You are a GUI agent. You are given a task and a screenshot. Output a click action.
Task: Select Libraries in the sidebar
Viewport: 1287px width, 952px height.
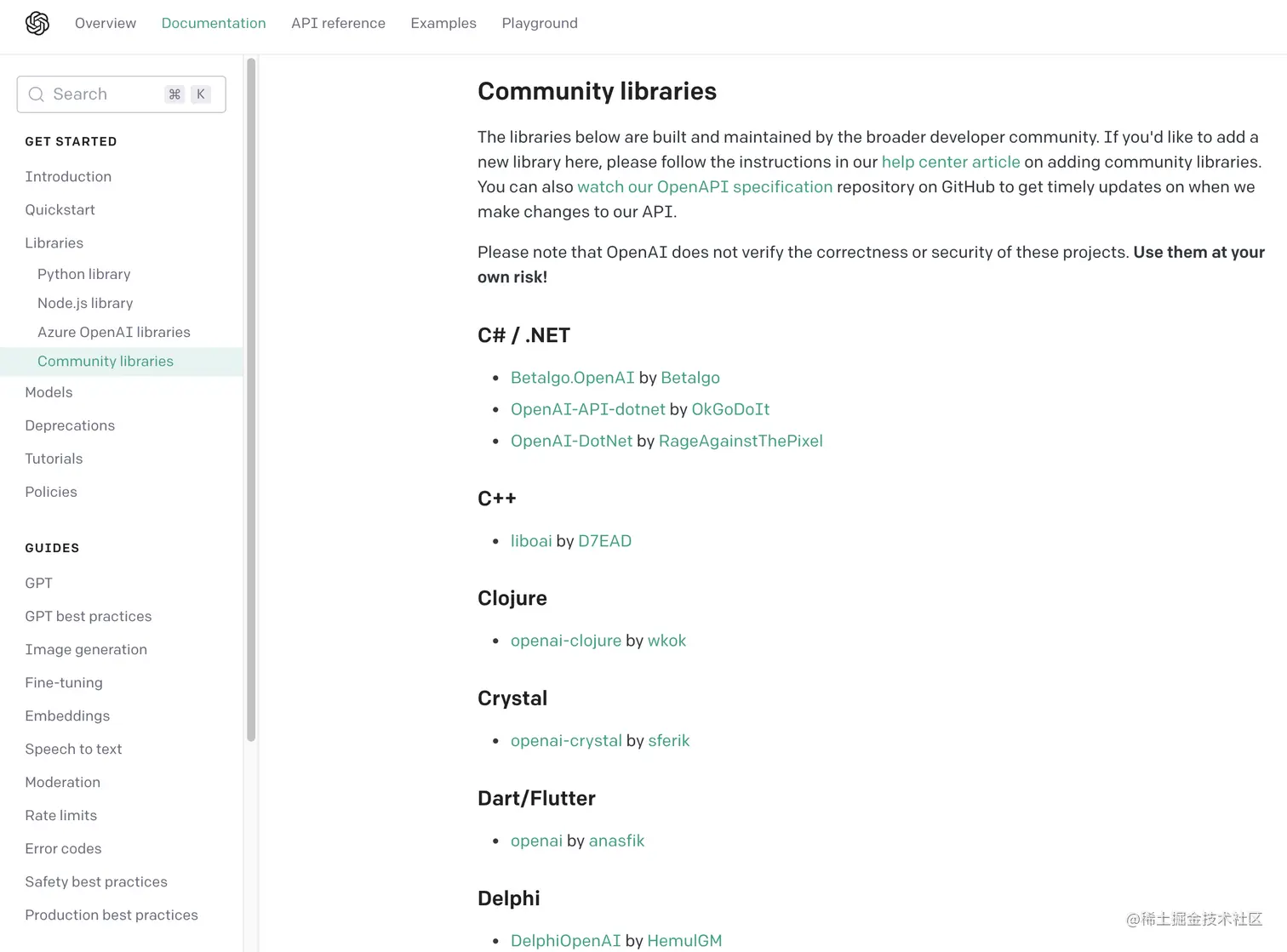click(54, 242)
